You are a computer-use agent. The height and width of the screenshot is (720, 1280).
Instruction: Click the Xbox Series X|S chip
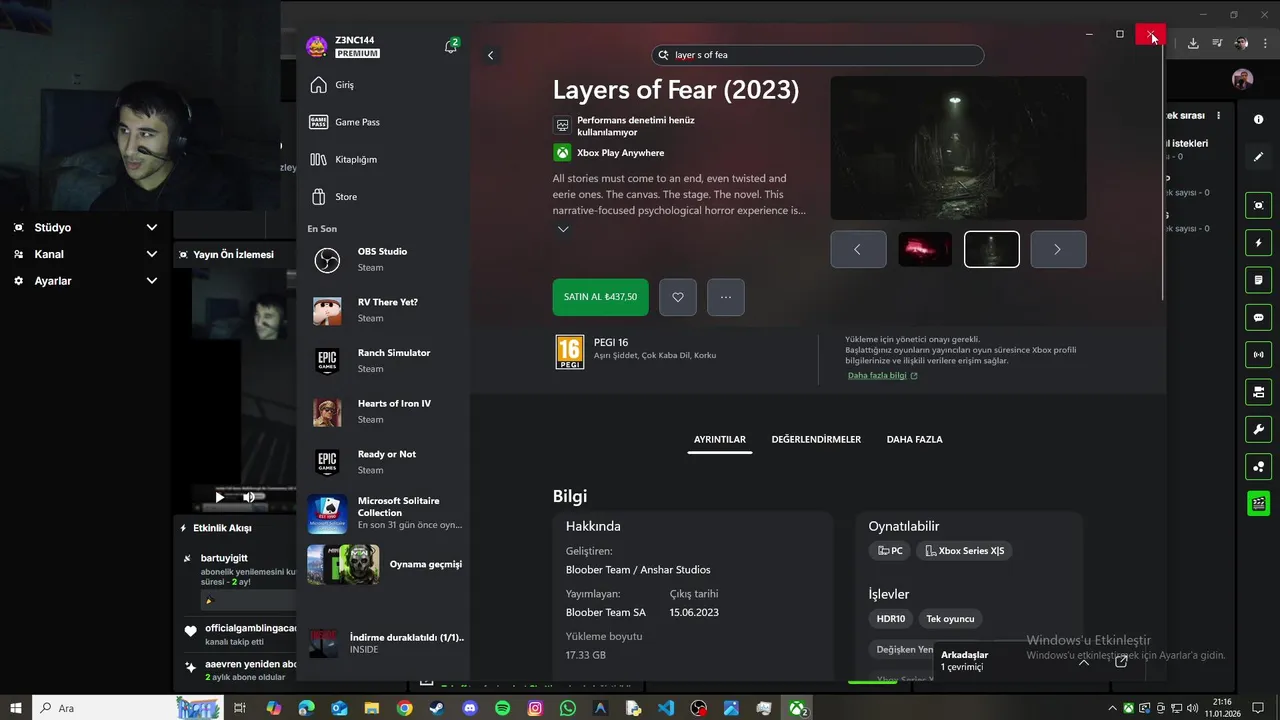click(965, 551)
